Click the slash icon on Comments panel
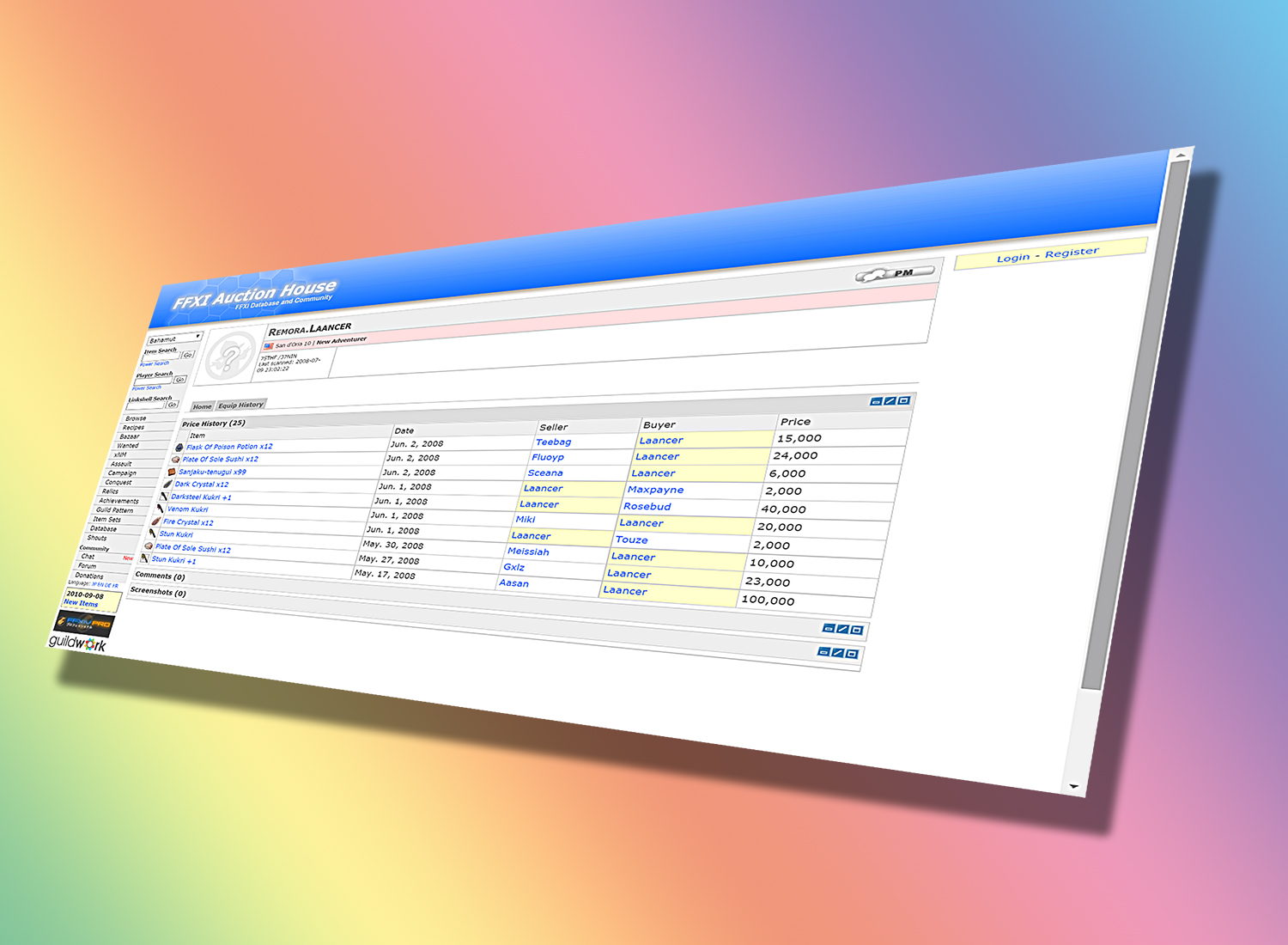The width and height of the screenshot is (1288, 945). pos(842,629)
